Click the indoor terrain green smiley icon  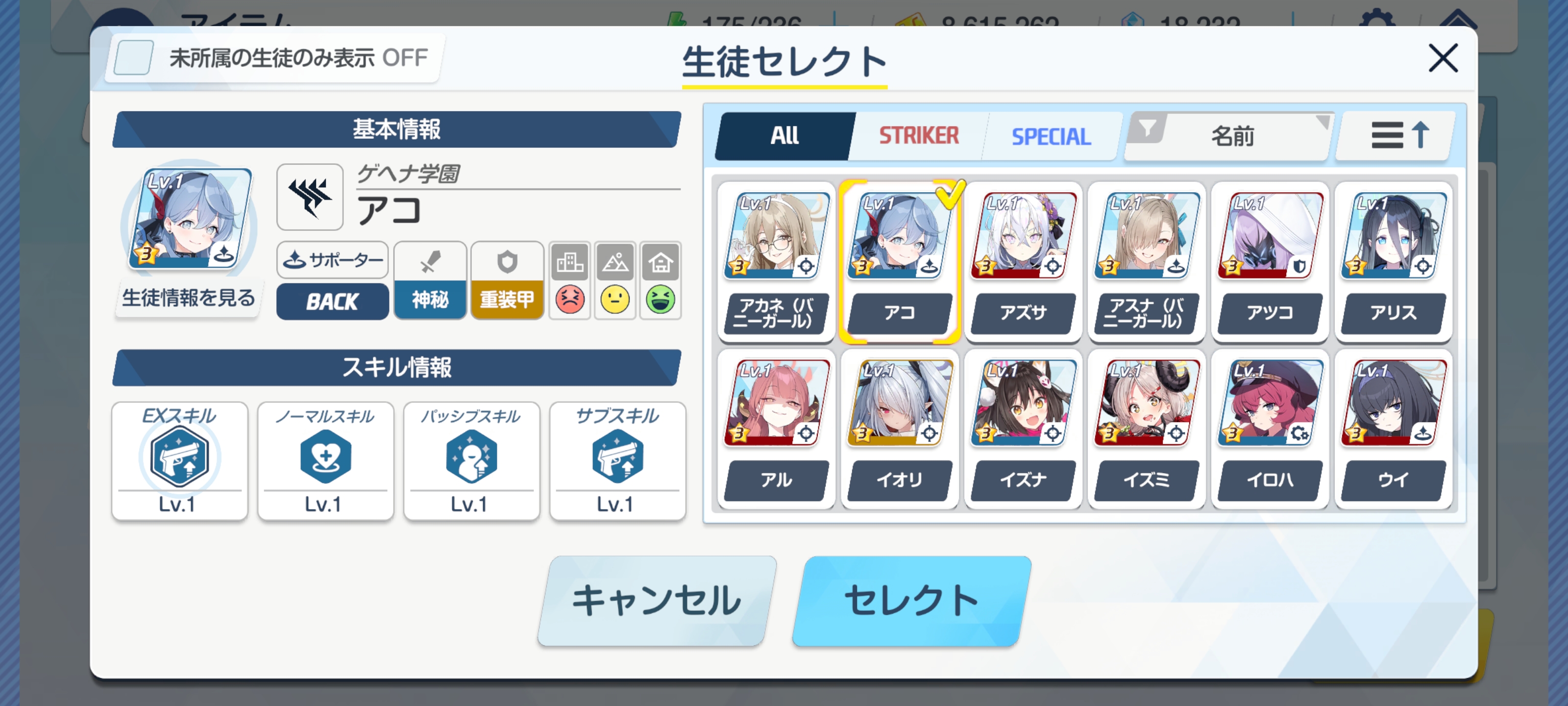(661, 299)
